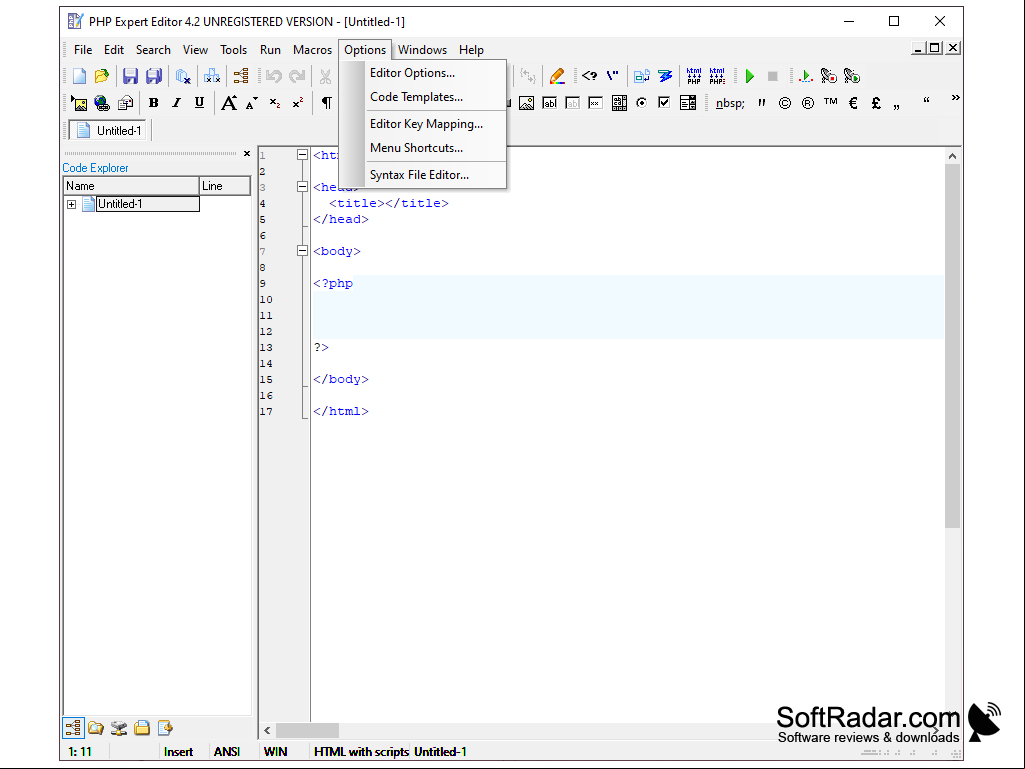Apply italic formatting
The height and width of the screenshot is (769, 1025).
click(176, 103)
